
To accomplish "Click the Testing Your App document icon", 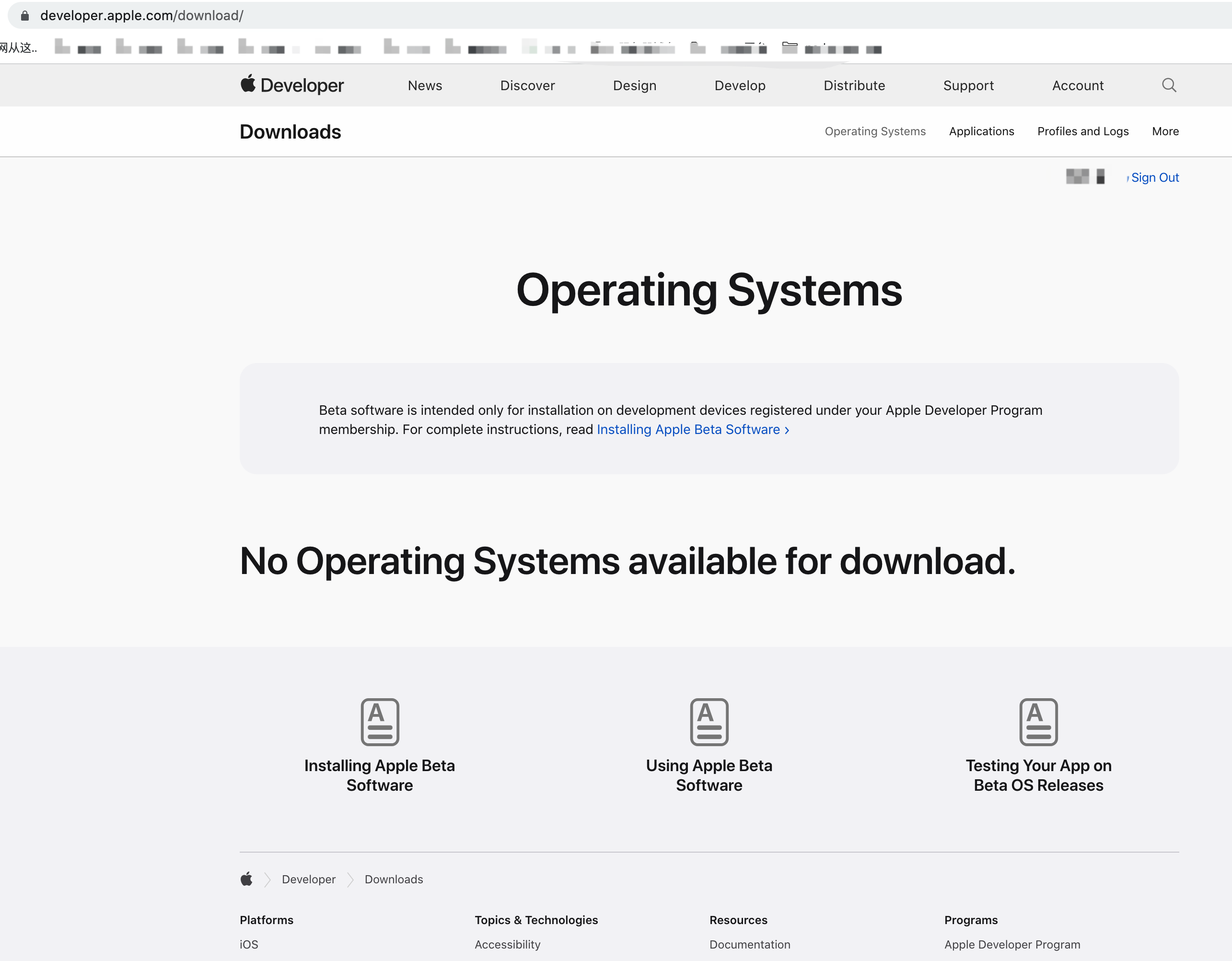I will (x=1038, y=722).
